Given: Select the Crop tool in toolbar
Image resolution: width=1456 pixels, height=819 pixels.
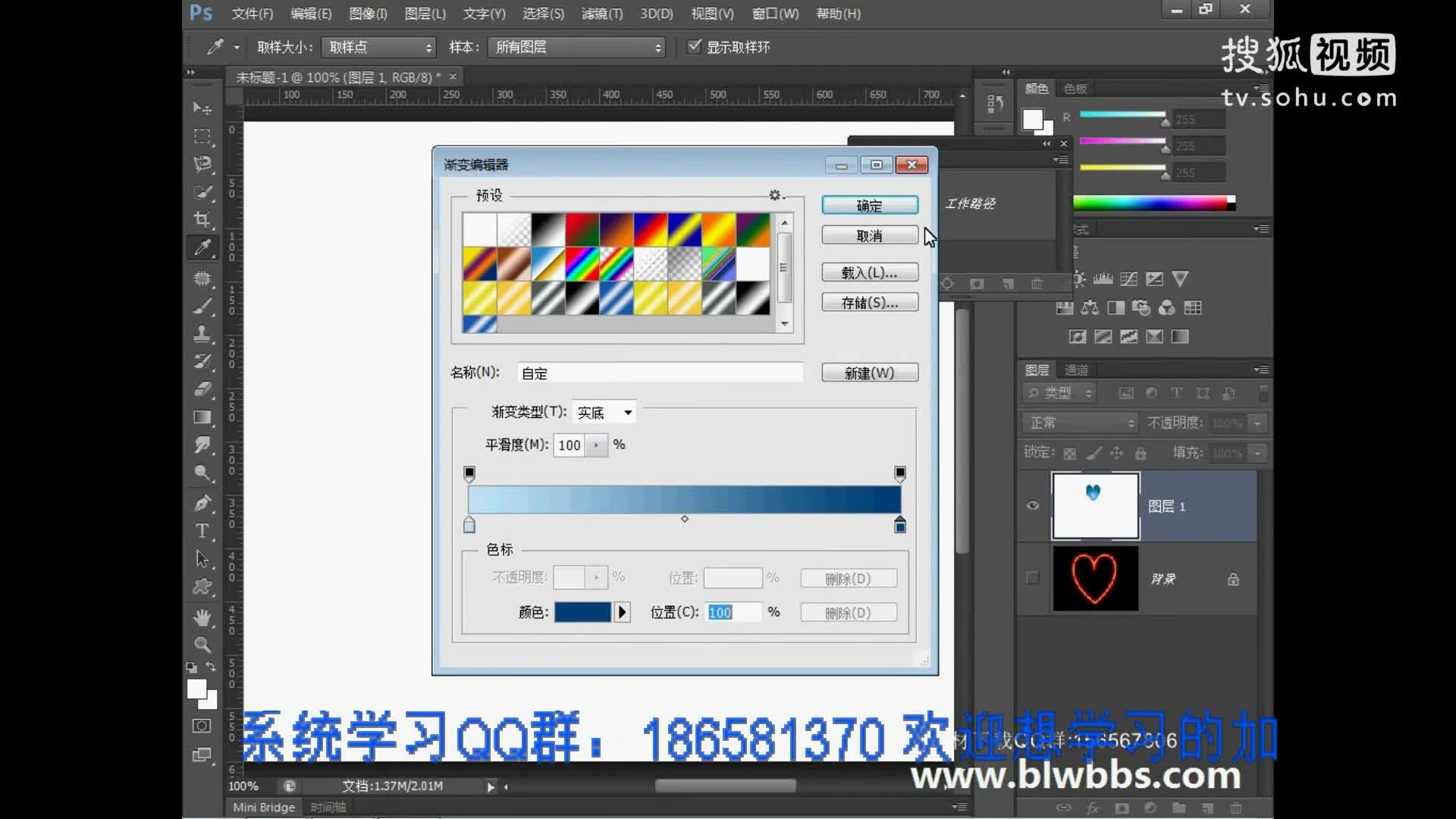Looking at the screenshot, I should (x=202, y=220).
